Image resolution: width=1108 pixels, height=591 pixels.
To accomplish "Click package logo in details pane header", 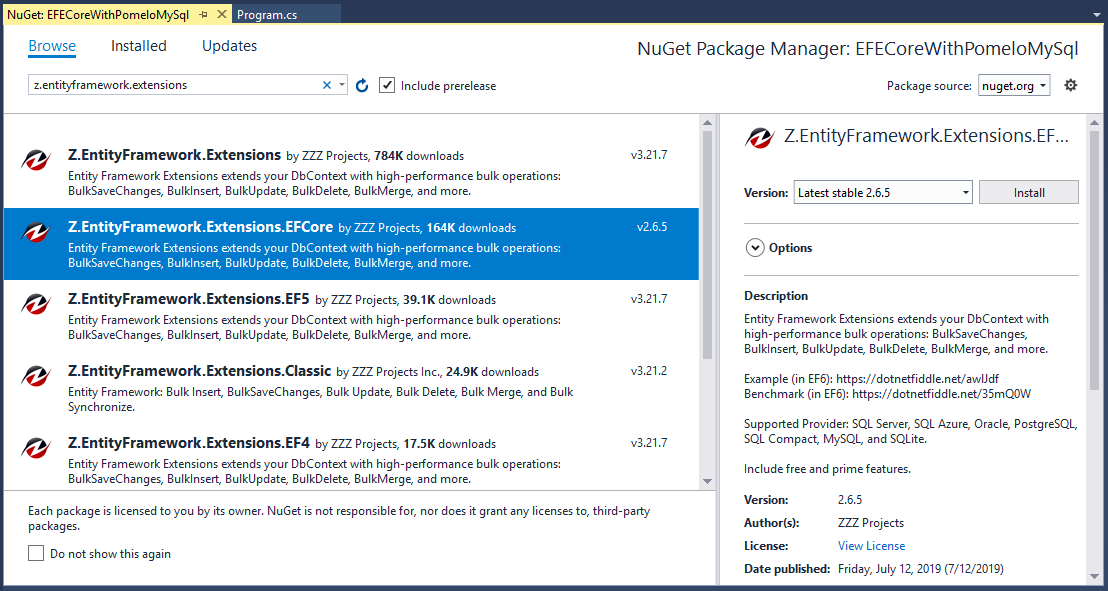I will 760,138.
